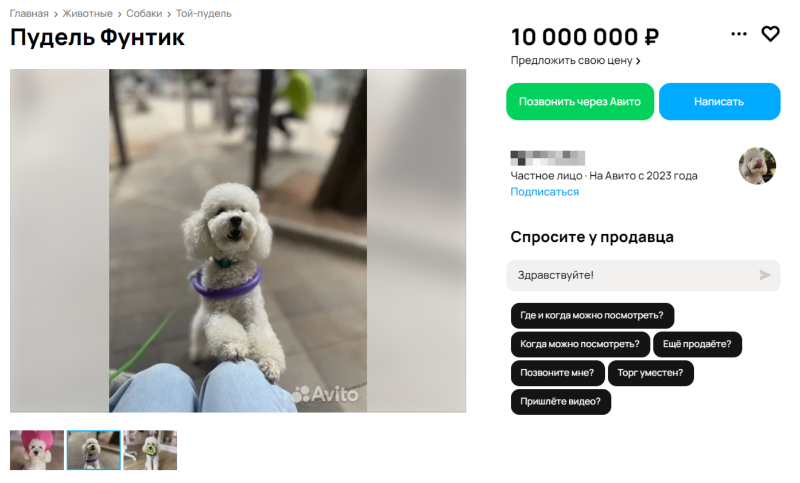Click the 'Написать' button
The width and height of the screenshot is (800, 483).
click(719, 101)
